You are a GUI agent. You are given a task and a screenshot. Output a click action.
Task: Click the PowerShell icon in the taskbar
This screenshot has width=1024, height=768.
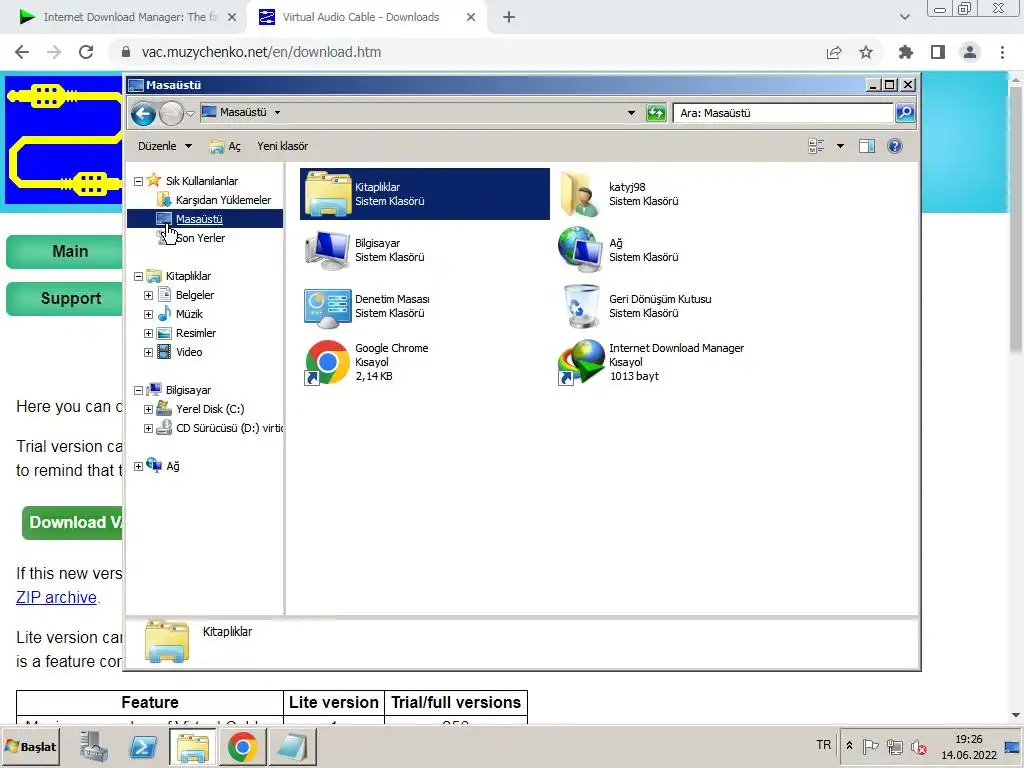[x=143, y=747]
